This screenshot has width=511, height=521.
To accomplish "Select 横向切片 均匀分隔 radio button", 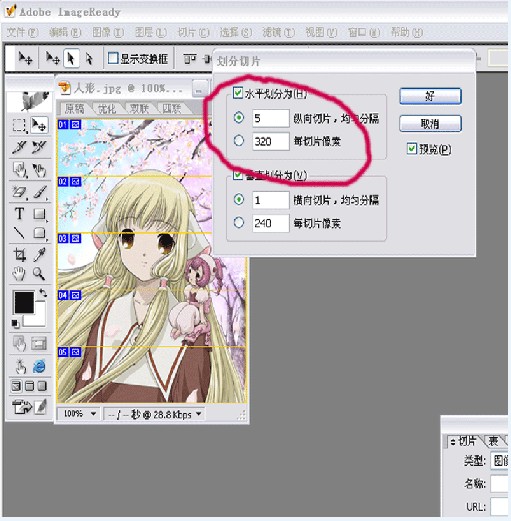I will (239, 199).
